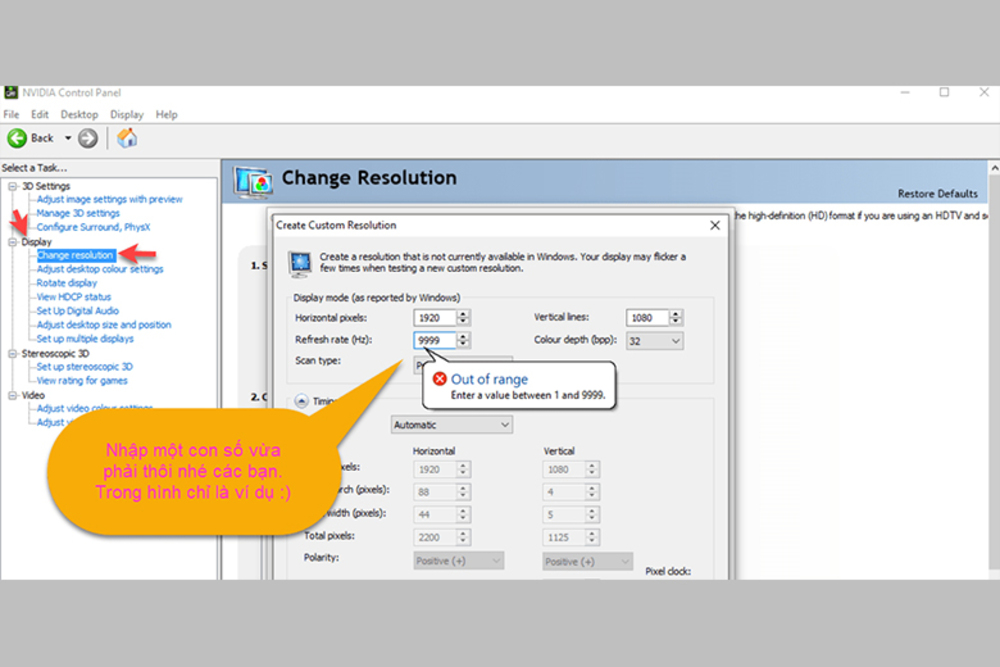The height and width of the screenshot is (667, 1000).
Task: Open the Colour depth (bpp) dropdown
Action: point(654,341)
